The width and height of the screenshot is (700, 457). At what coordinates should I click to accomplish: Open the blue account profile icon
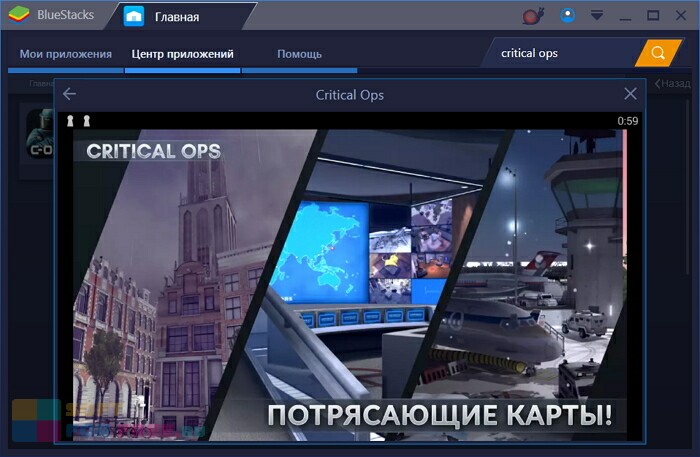(568, 16)
